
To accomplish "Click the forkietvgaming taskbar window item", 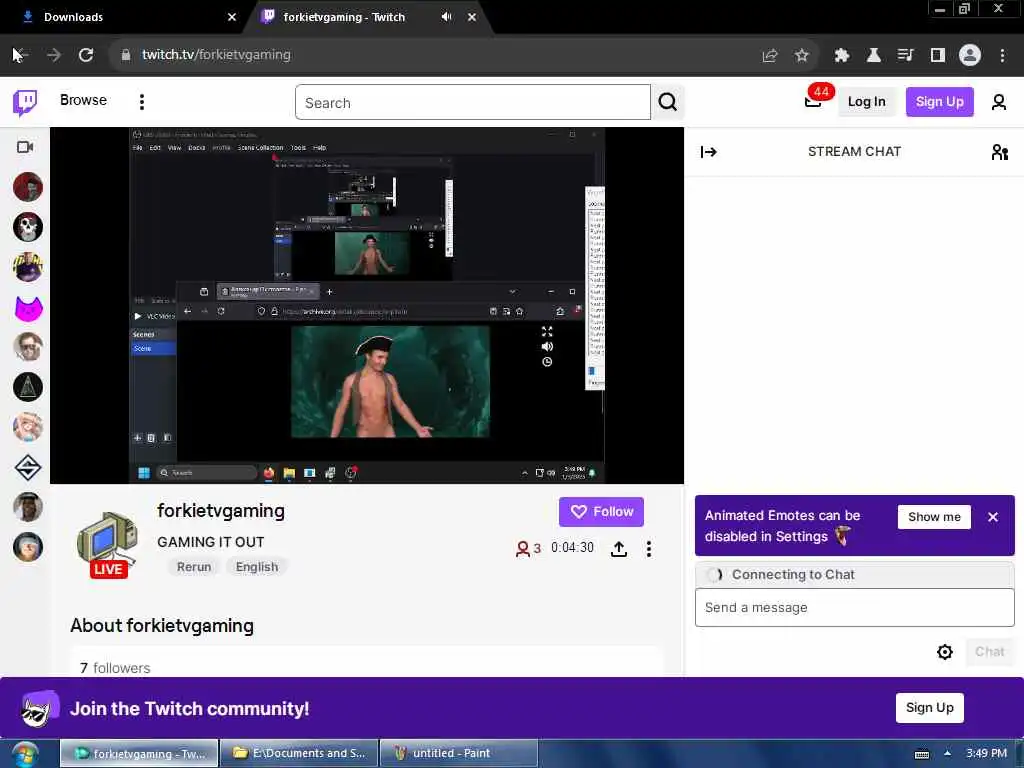I will [x=139, y=754].
